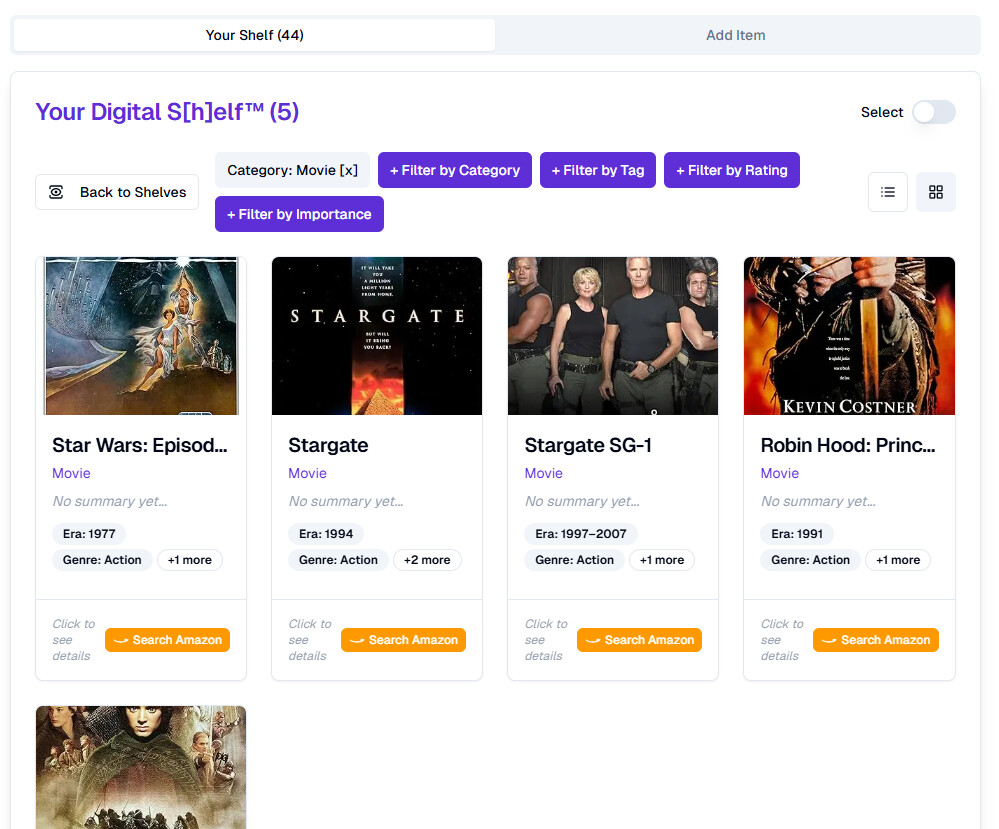The height and width of the screenshot is (829, 999).
Task: Open Filter by Tag
Action: 598,170
